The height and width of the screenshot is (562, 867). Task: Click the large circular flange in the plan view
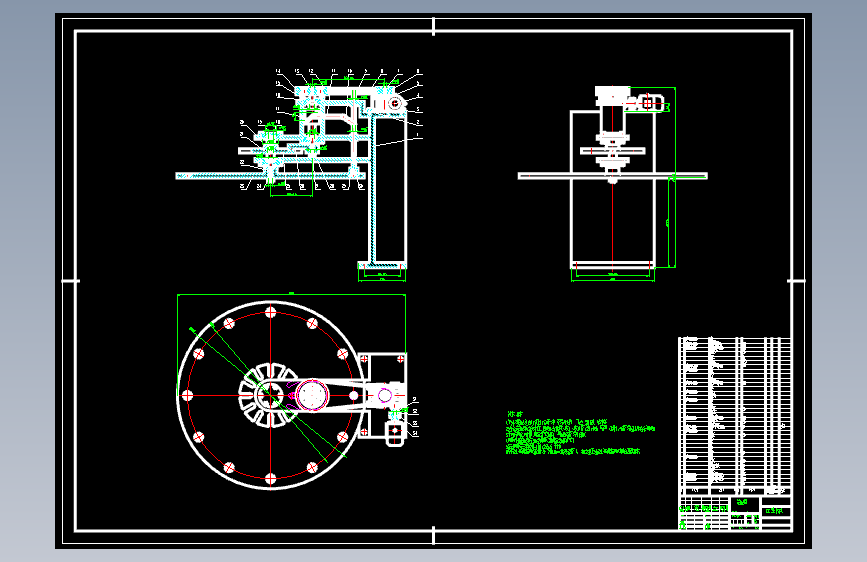(x=270, y=395)
